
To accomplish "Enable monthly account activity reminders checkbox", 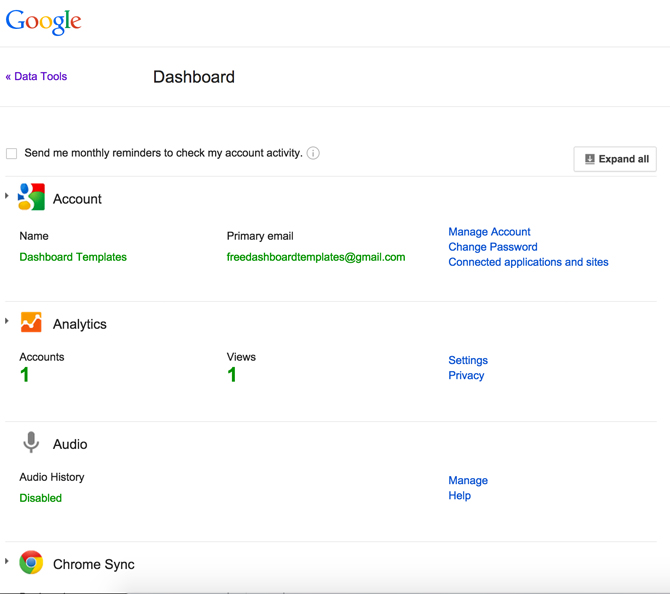I will [x=12, y=153].
